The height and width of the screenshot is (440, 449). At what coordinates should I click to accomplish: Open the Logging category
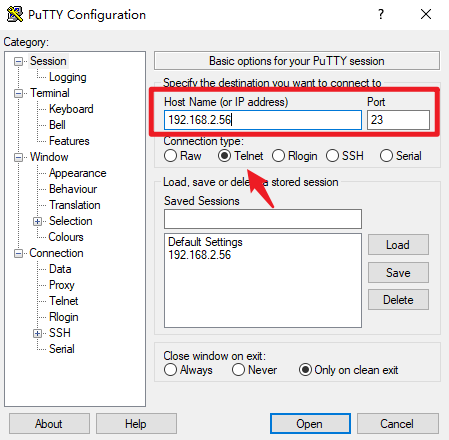[68, 77]
